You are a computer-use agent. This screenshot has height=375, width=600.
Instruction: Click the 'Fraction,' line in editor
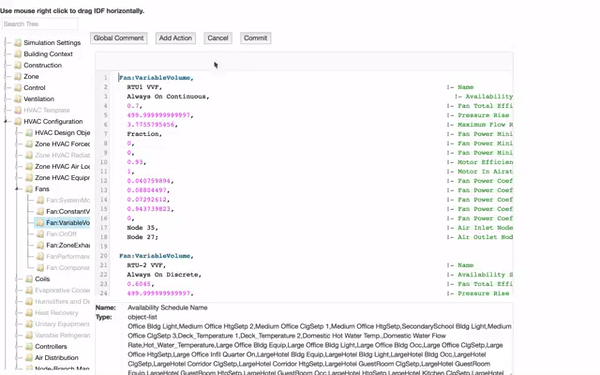click(144, 134)
